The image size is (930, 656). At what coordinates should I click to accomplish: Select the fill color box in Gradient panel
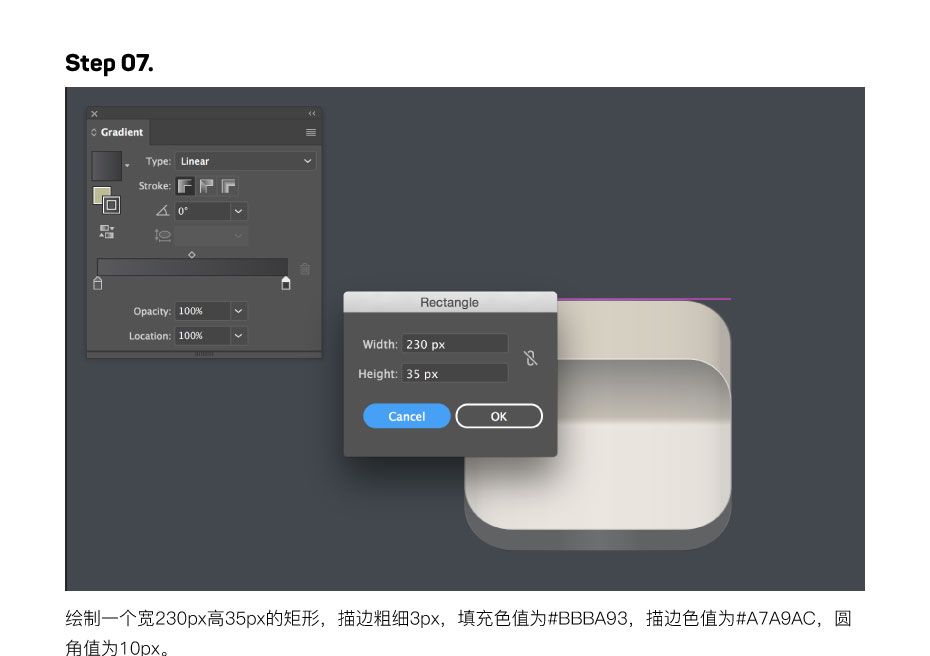[101, 195]
